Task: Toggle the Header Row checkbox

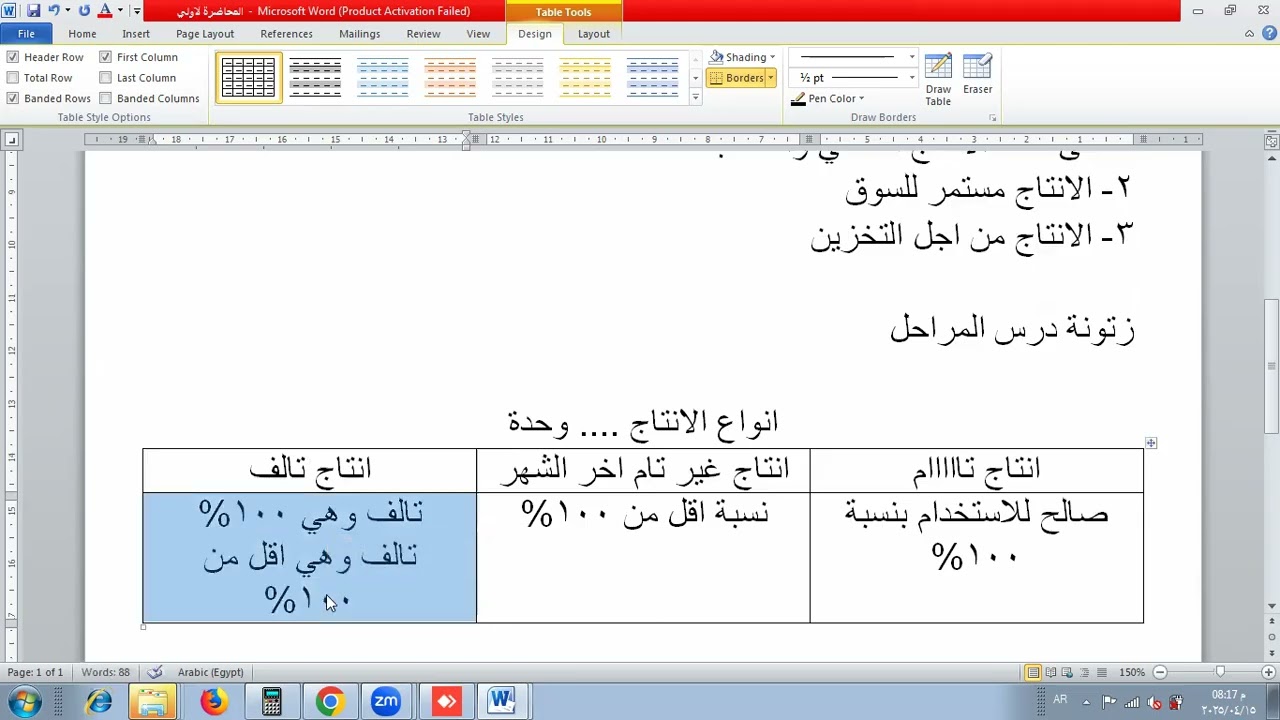Action: point(13,57)
